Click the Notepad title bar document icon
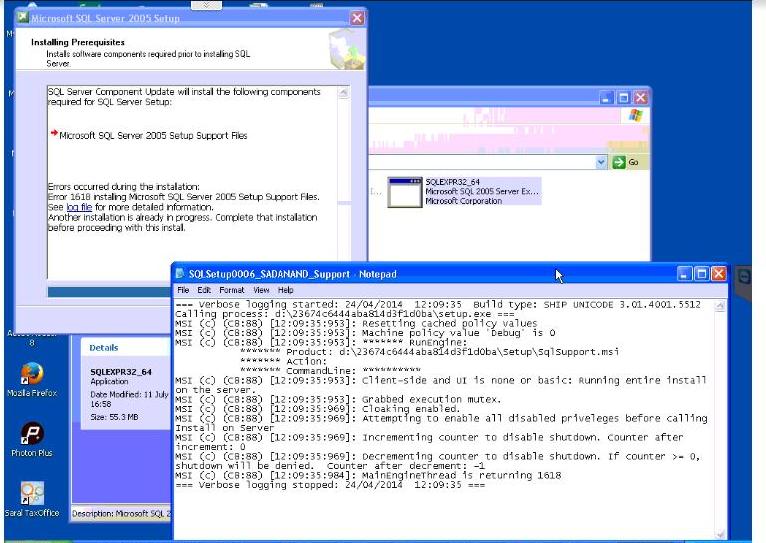The height and width of the screenshot is (543, 766). coord(180,274)
